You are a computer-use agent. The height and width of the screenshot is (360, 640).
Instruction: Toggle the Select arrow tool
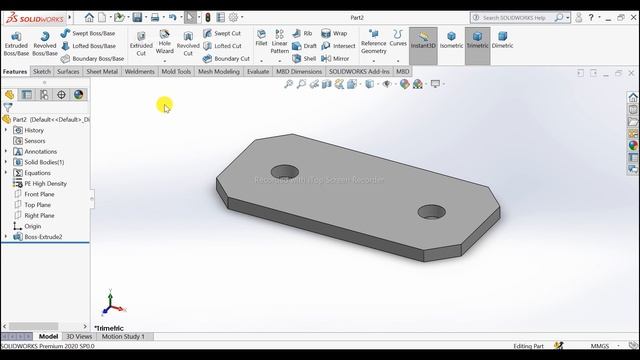click(x=190, y=18)
